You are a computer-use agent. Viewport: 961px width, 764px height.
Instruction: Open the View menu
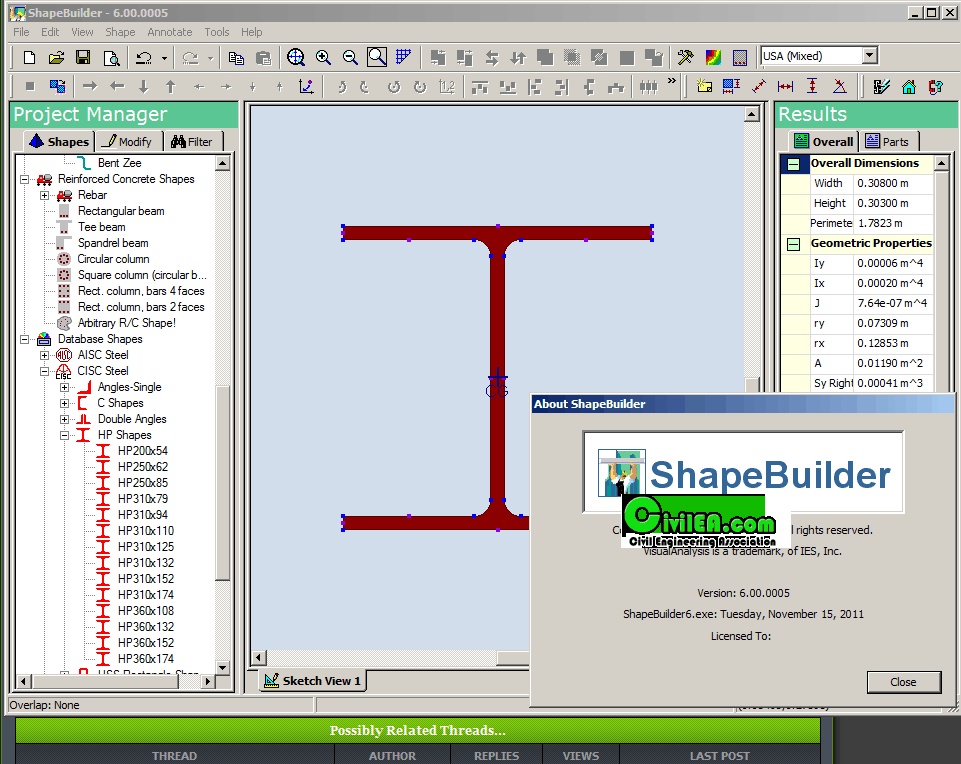[82, 32]
